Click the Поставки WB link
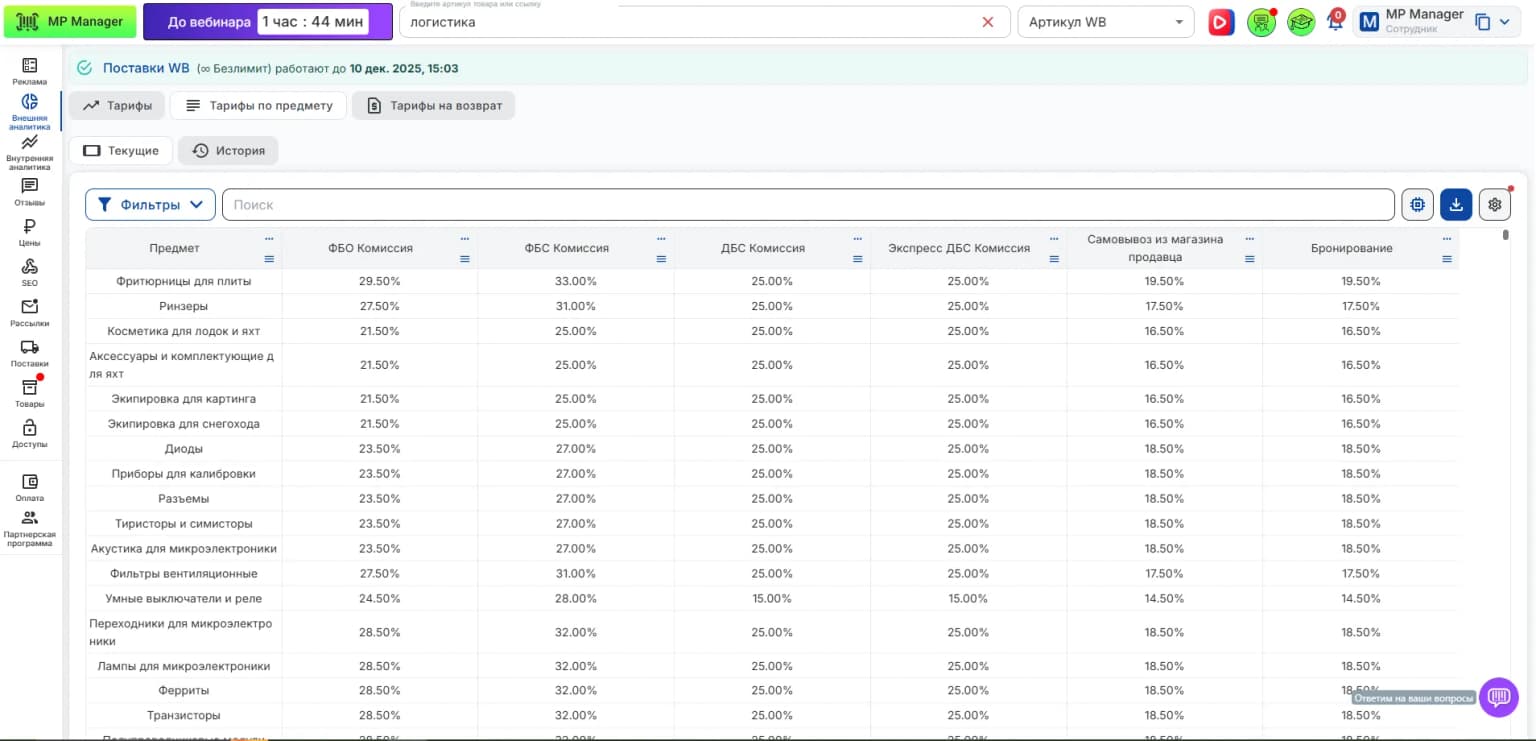This screenshot has height=741, width=1536. tap(146, 68)
